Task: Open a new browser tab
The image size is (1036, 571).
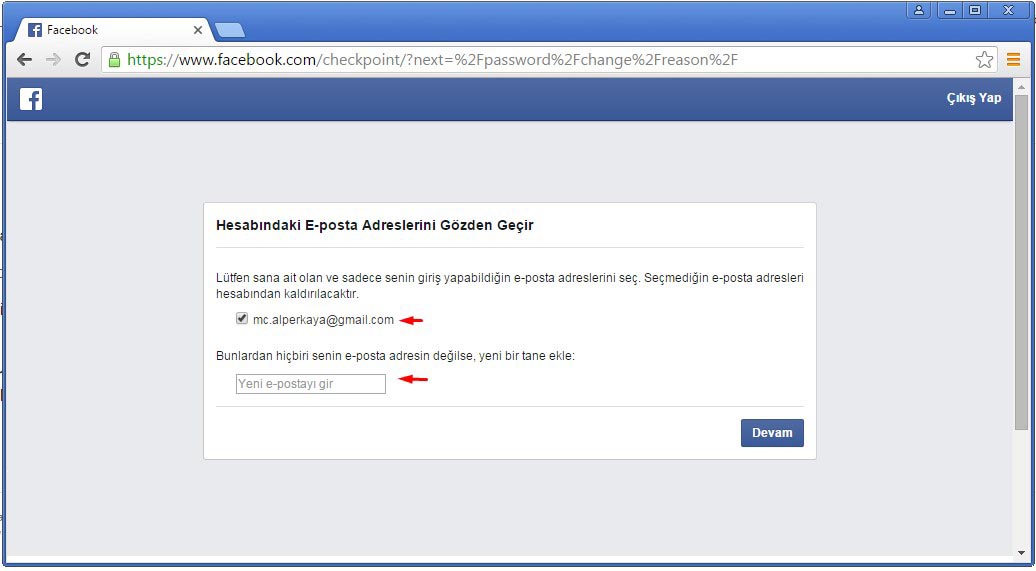Action: [230, 30]
